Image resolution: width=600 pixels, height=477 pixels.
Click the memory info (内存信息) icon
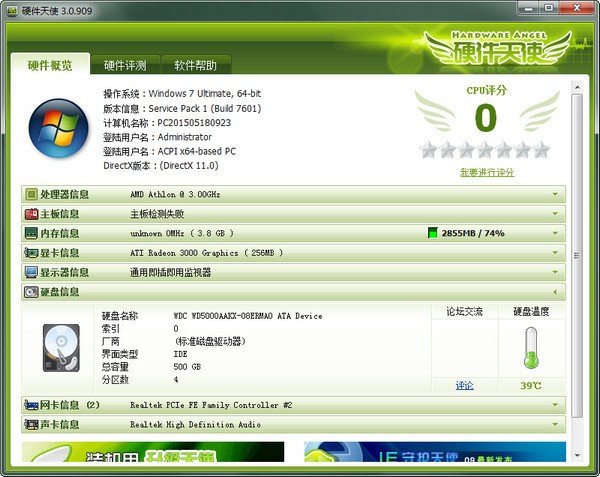pyautogui.click(x=31, y=233)
